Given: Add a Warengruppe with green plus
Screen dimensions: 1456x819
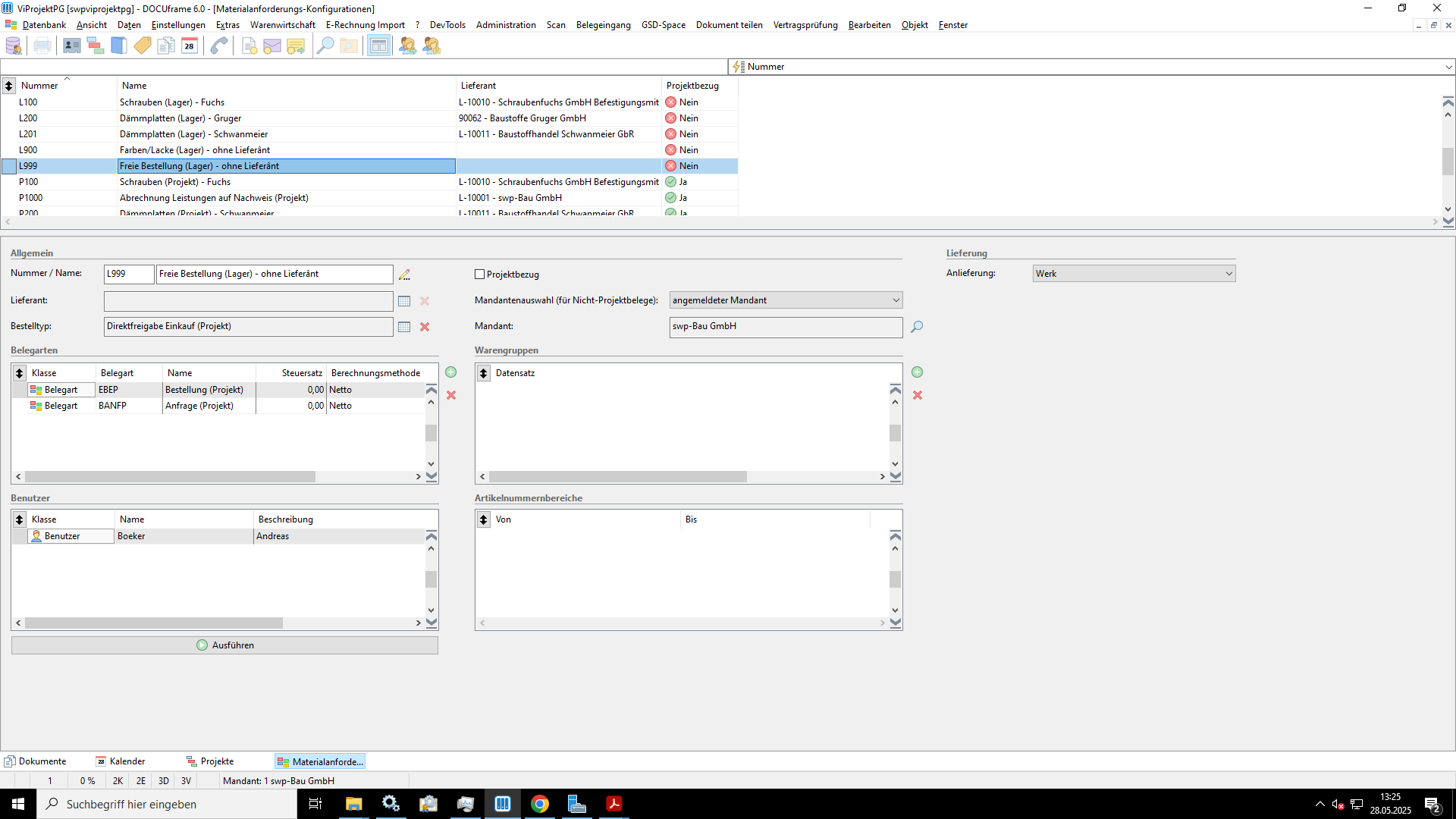Looking at the screenshot, I should 917,372.
